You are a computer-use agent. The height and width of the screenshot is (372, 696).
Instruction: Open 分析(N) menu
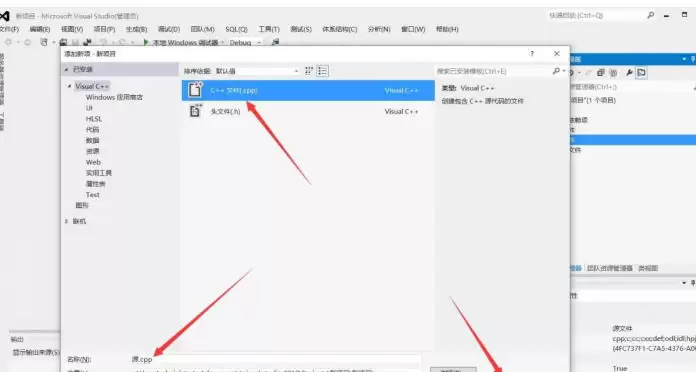(379, 29)
